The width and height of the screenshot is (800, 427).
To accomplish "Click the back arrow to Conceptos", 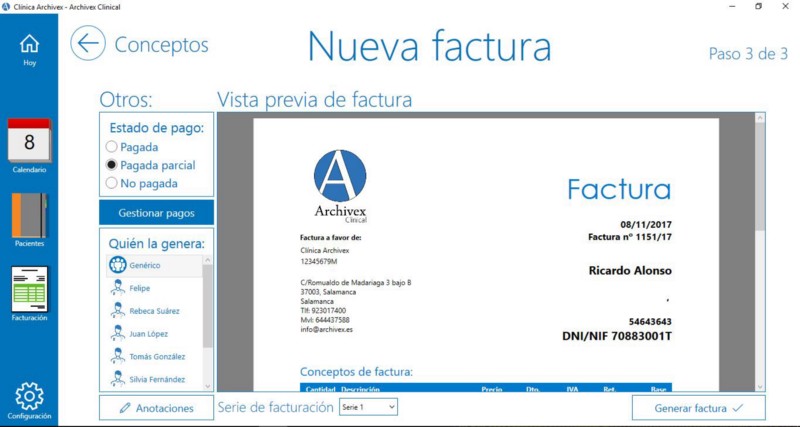I will coord(88,43).
